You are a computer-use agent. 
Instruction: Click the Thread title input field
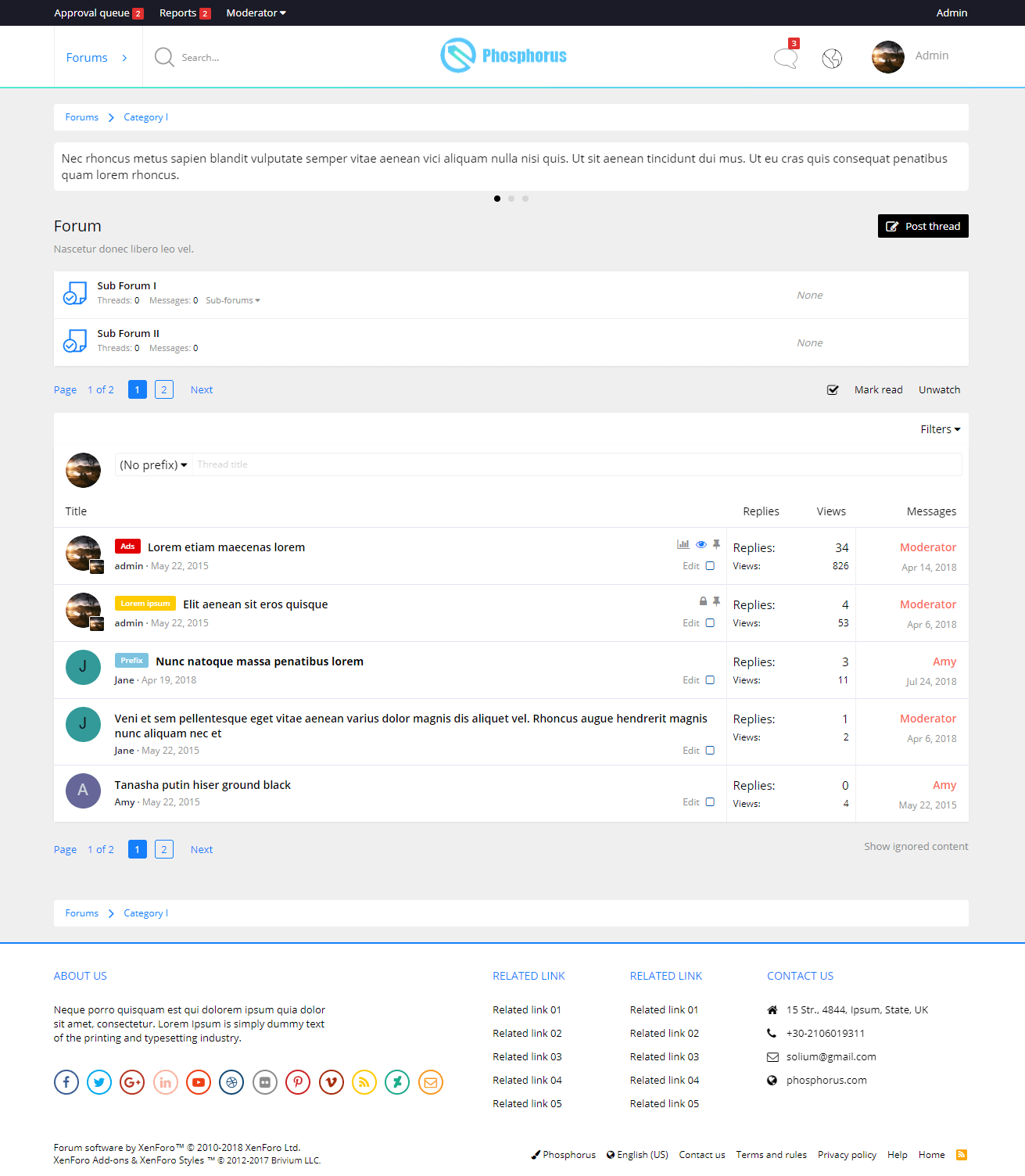[577, 464]
